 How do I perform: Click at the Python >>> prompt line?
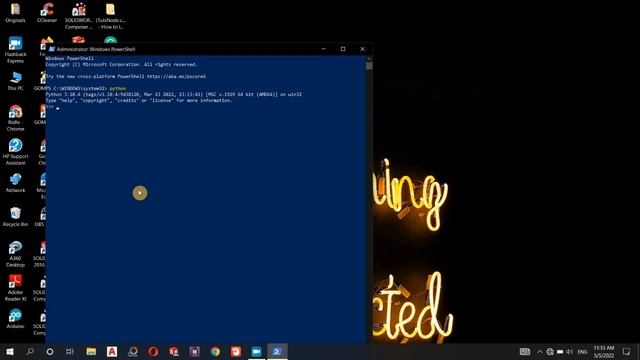pyautogui.click(x=53, y=107)
